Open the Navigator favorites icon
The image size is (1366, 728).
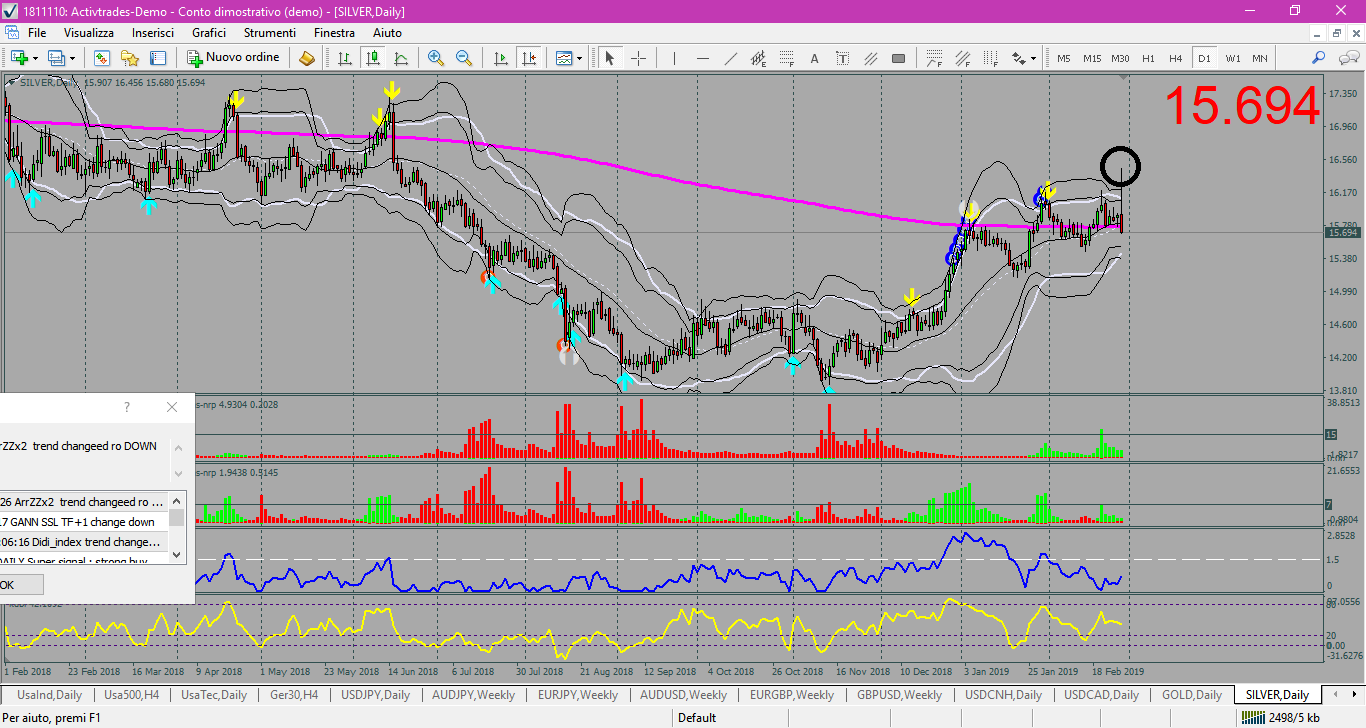[x=129, y=58]
